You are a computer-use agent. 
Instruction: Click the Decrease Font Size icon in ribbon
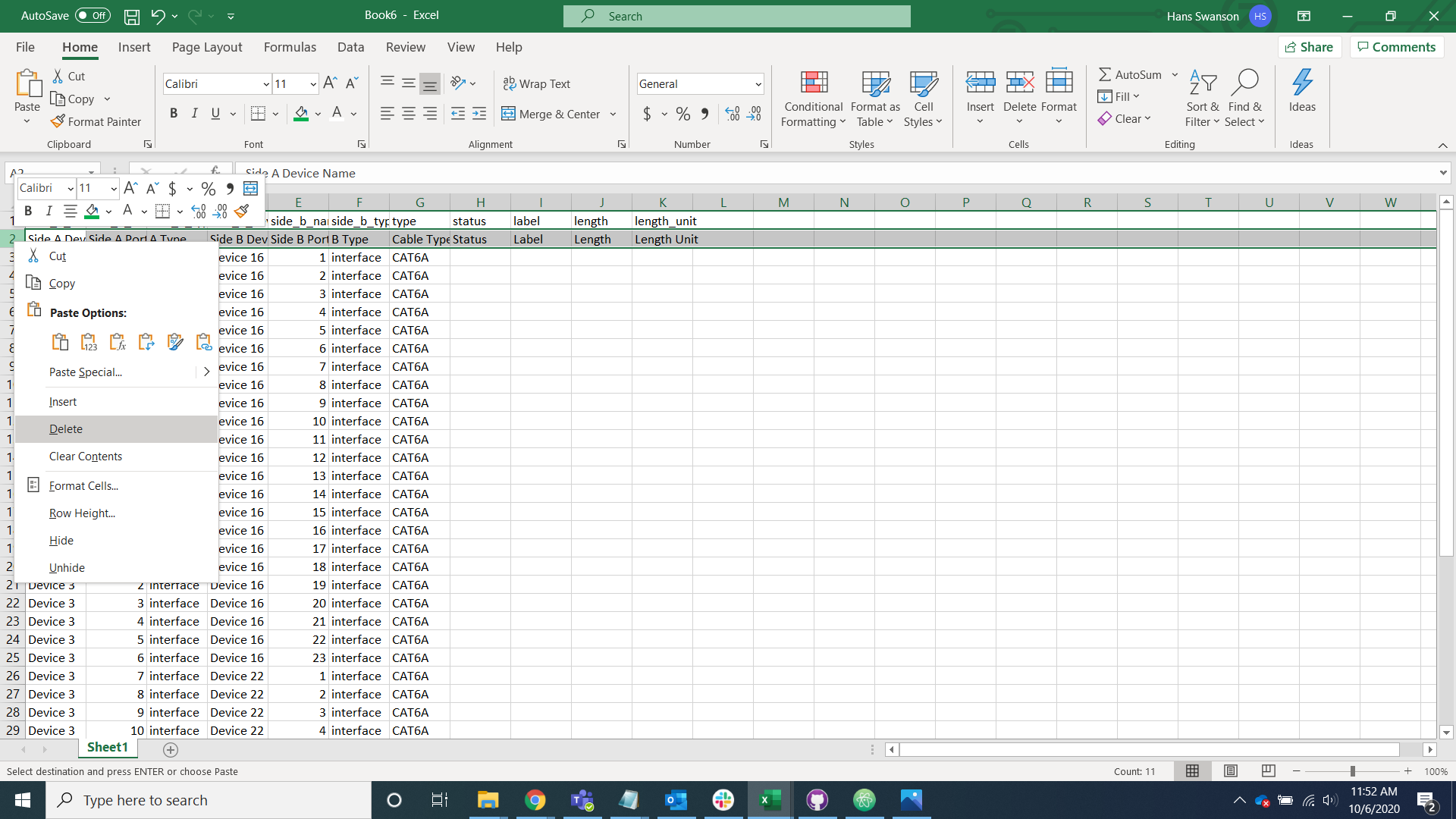click(352, 83)
